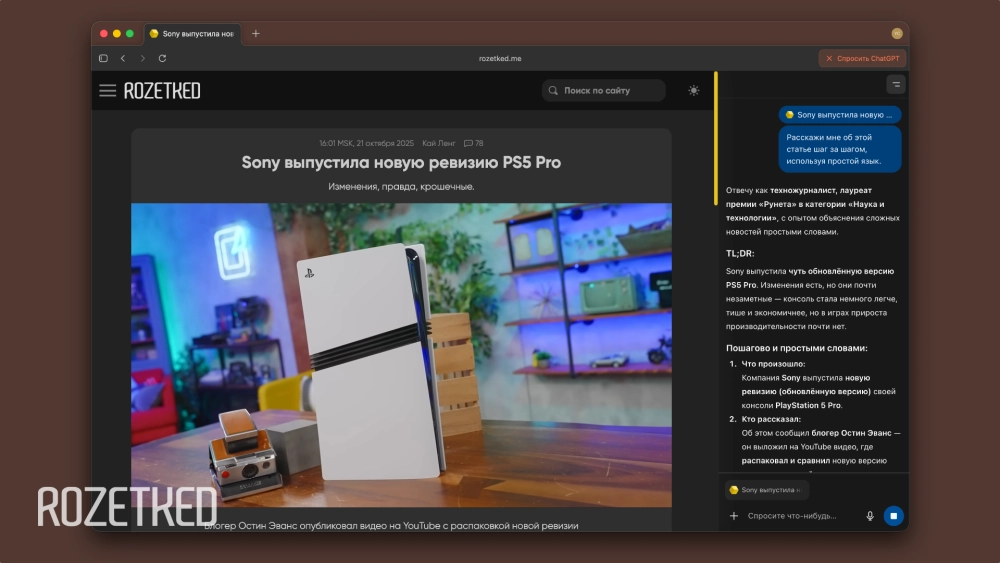This screenshot has width=1000, height=563.
Task: Open the 78 comments link
Action: [x=474, y=144]
